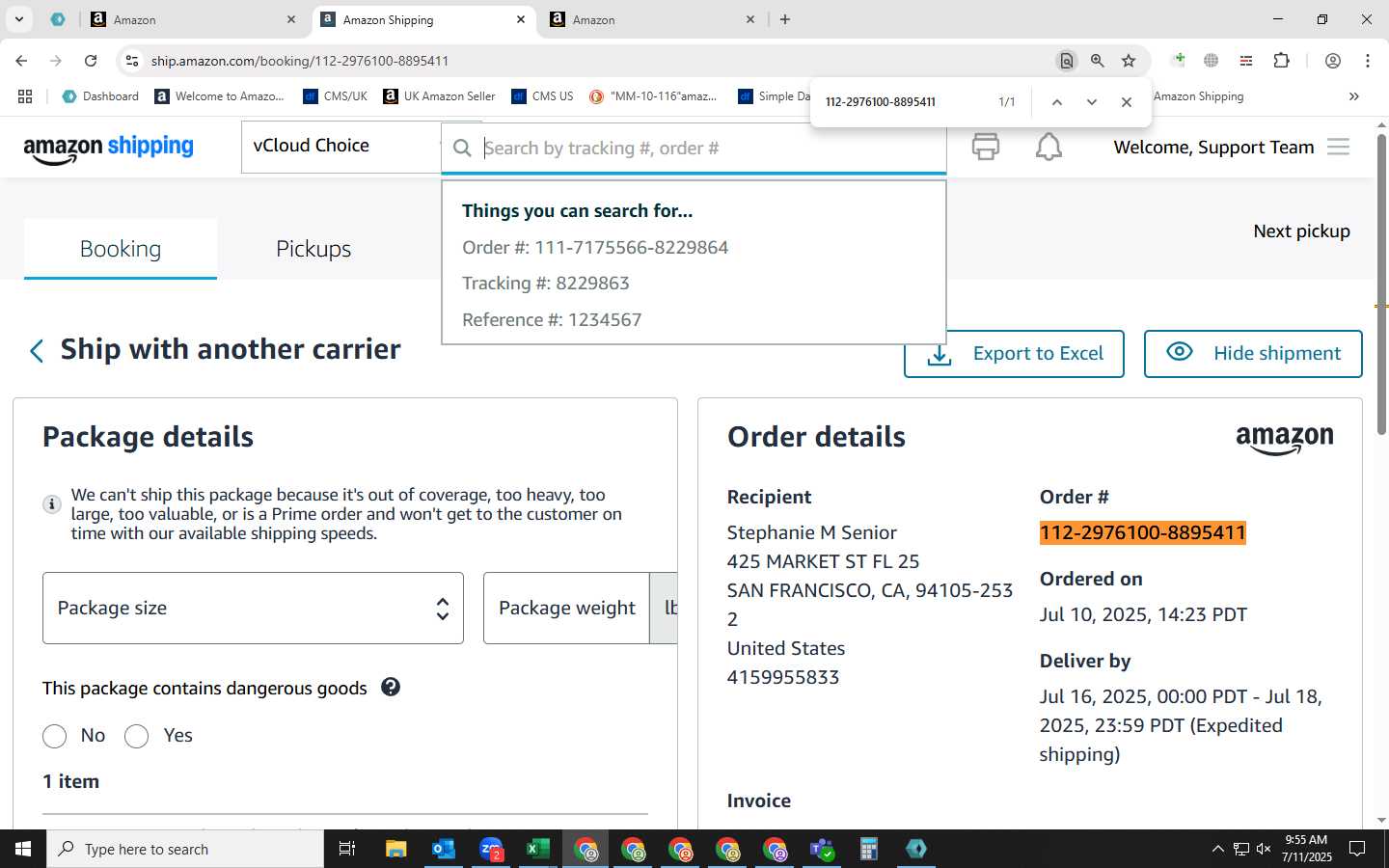Viewport: 1389px width, 868px height.
Task: Open the Calculator from the taskbar
Action: pyautogui.click(x=868, y=849)
